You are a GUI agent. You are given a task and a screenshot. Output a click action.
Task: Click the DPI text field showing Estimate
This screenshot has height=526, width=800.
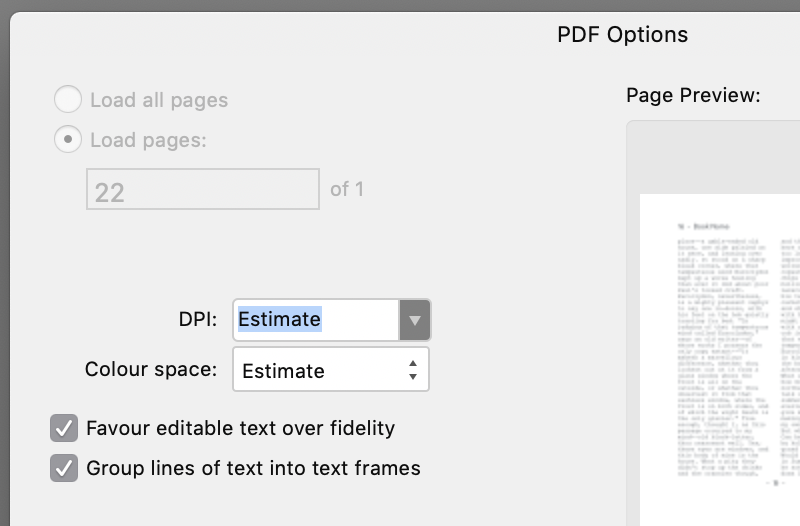315,320
